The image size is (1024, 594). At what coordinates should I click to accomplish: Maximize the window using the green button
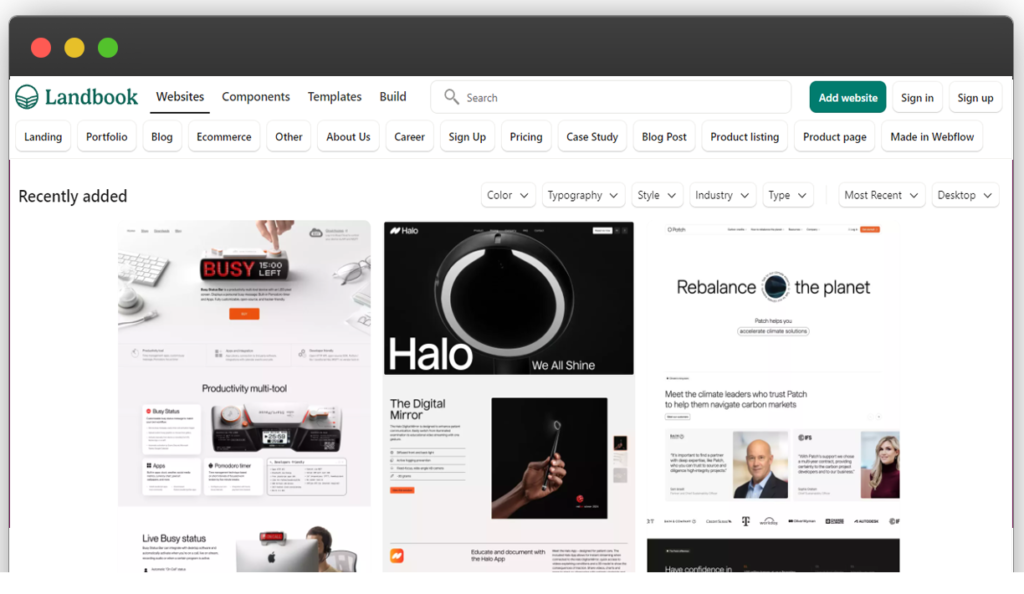click(108, 48)
